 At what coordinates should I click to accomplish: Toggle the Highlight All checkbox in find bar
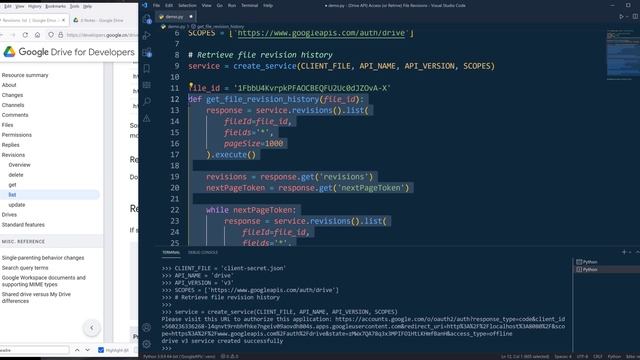pos(101,350)
